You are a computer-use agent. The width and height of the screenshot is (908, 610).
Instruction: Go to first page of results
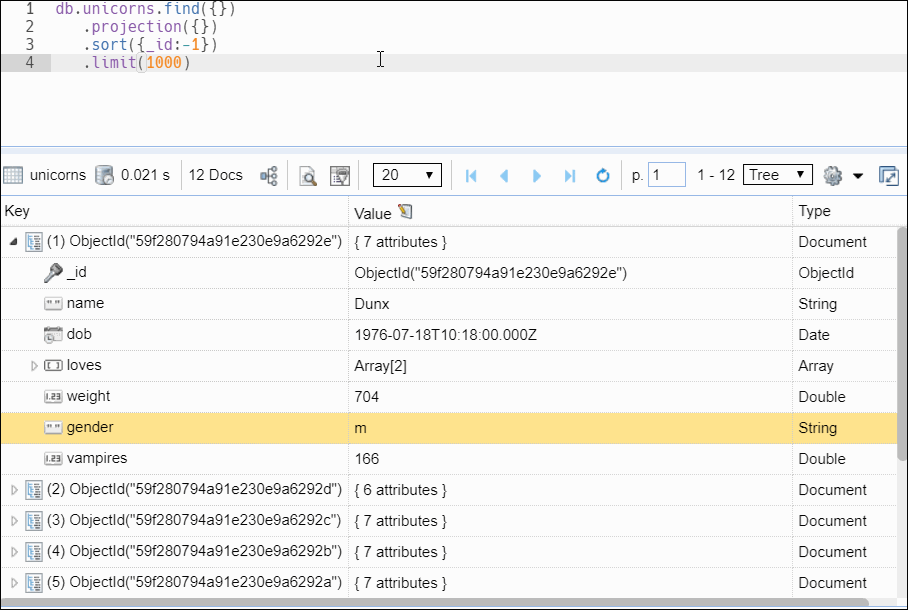click(x=471, y=176)
